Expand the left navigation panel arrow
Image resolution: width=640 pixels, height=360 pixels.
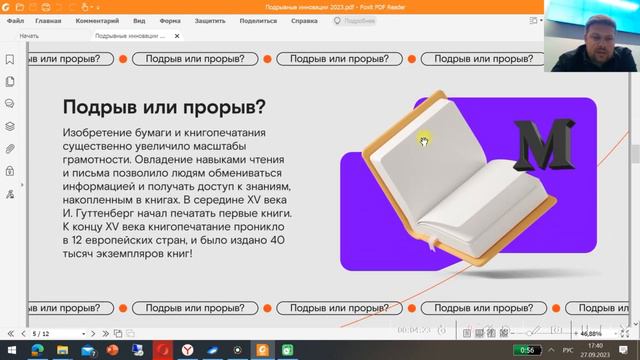coord(22,185)
